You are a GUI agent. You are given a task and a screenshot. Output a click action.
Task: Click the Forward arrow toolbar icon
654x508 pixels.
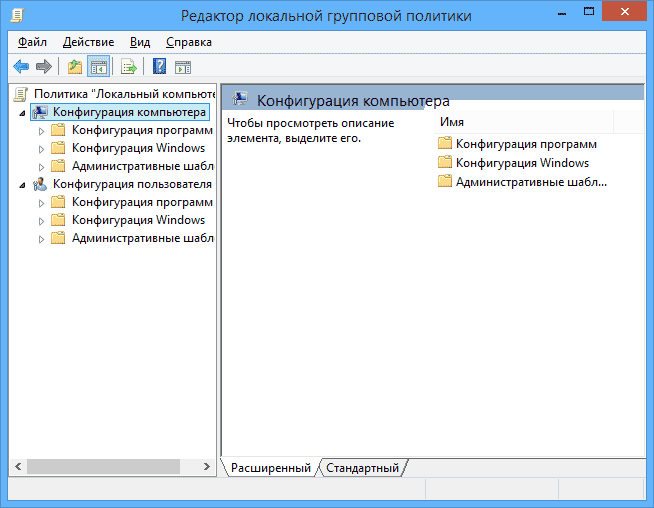click(x=43, y=66)
